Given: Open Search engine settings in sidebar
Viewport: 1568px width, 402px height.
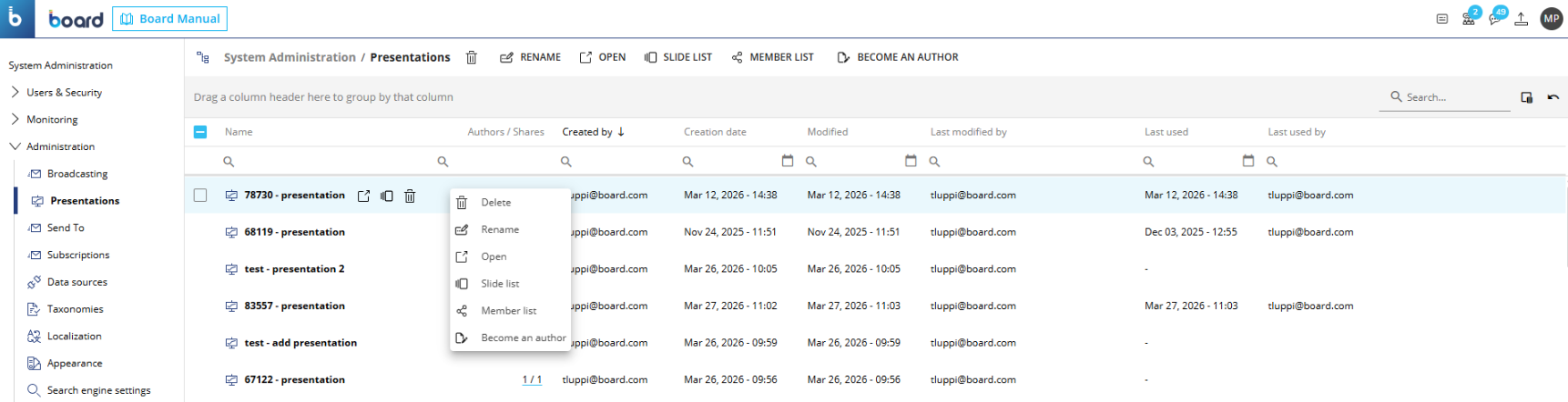Looking at the screenshot, I should click(x=99, y=390).
